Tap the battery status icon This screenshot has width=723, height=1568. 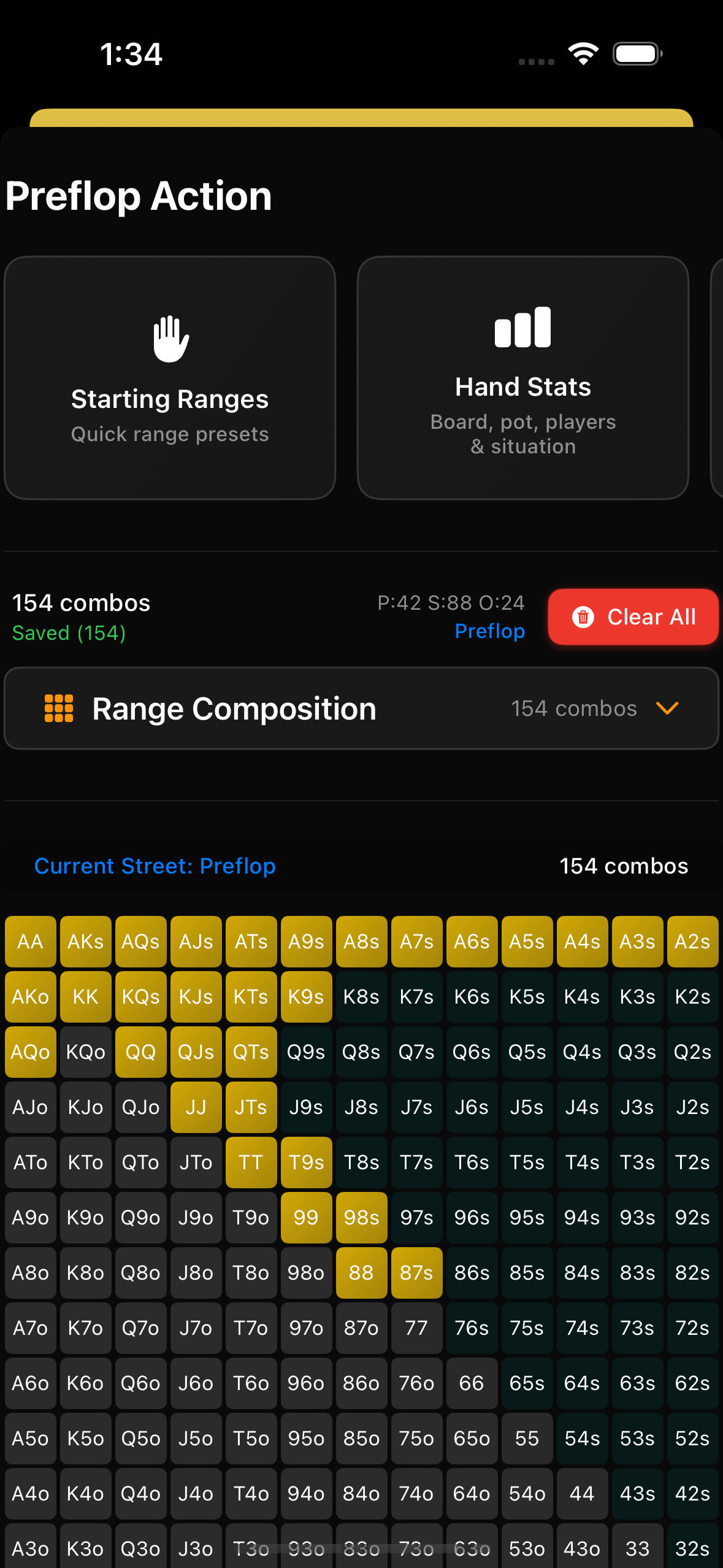637,54
